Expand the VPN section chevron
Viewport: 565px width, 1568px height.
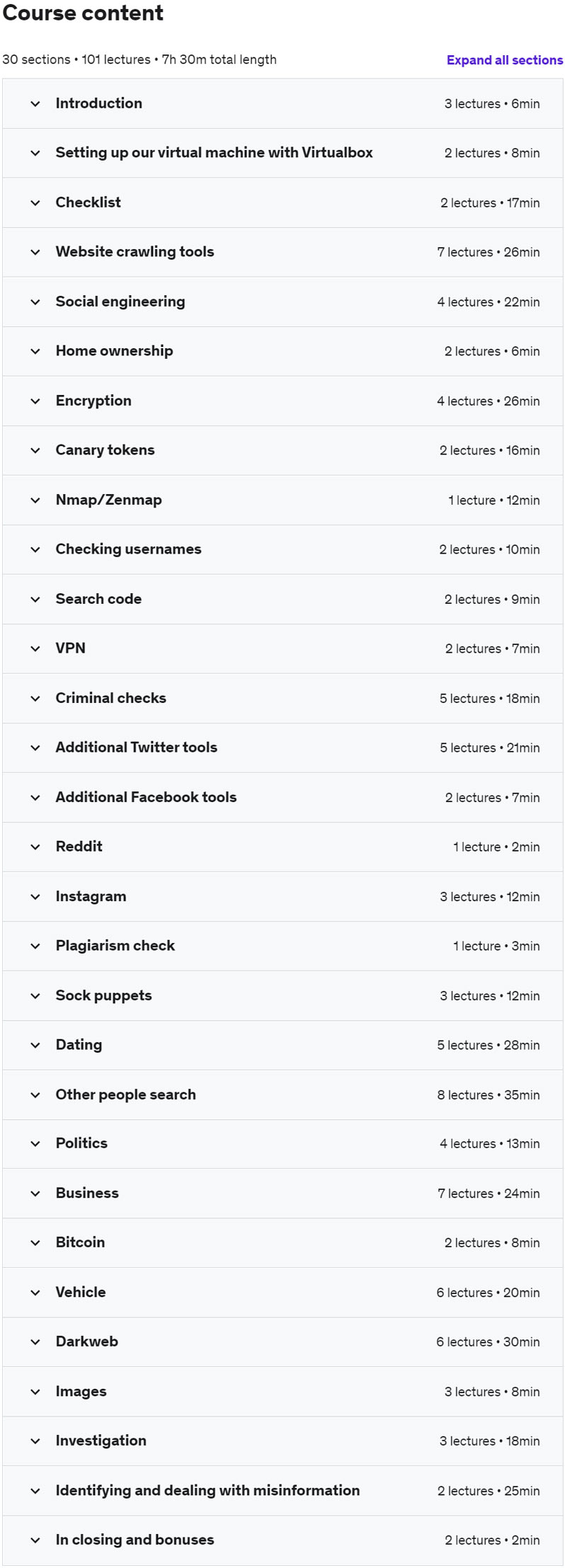pyautogui.click(x=35, y=648)
